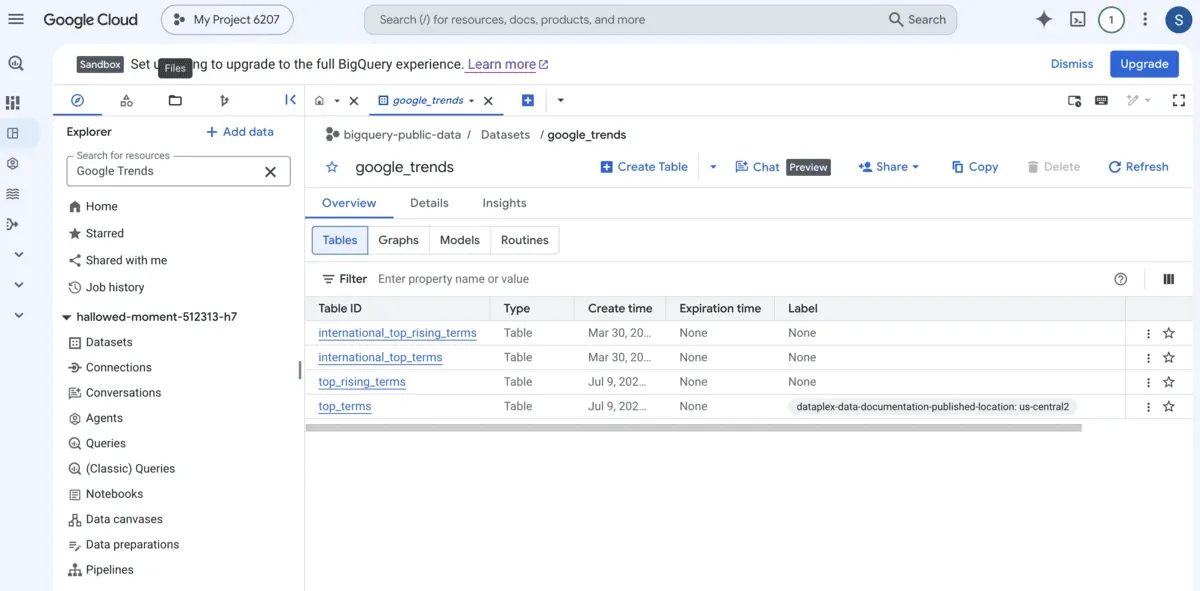Open the project selector My Project 6207

tap(227, 19)
